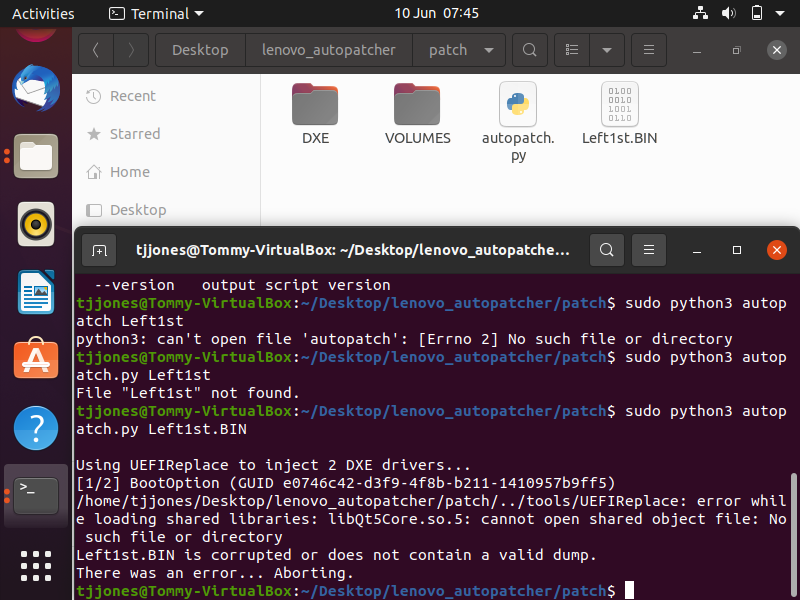
Task: Open a new tab in Terminal
Action: (x=99, y=250)
